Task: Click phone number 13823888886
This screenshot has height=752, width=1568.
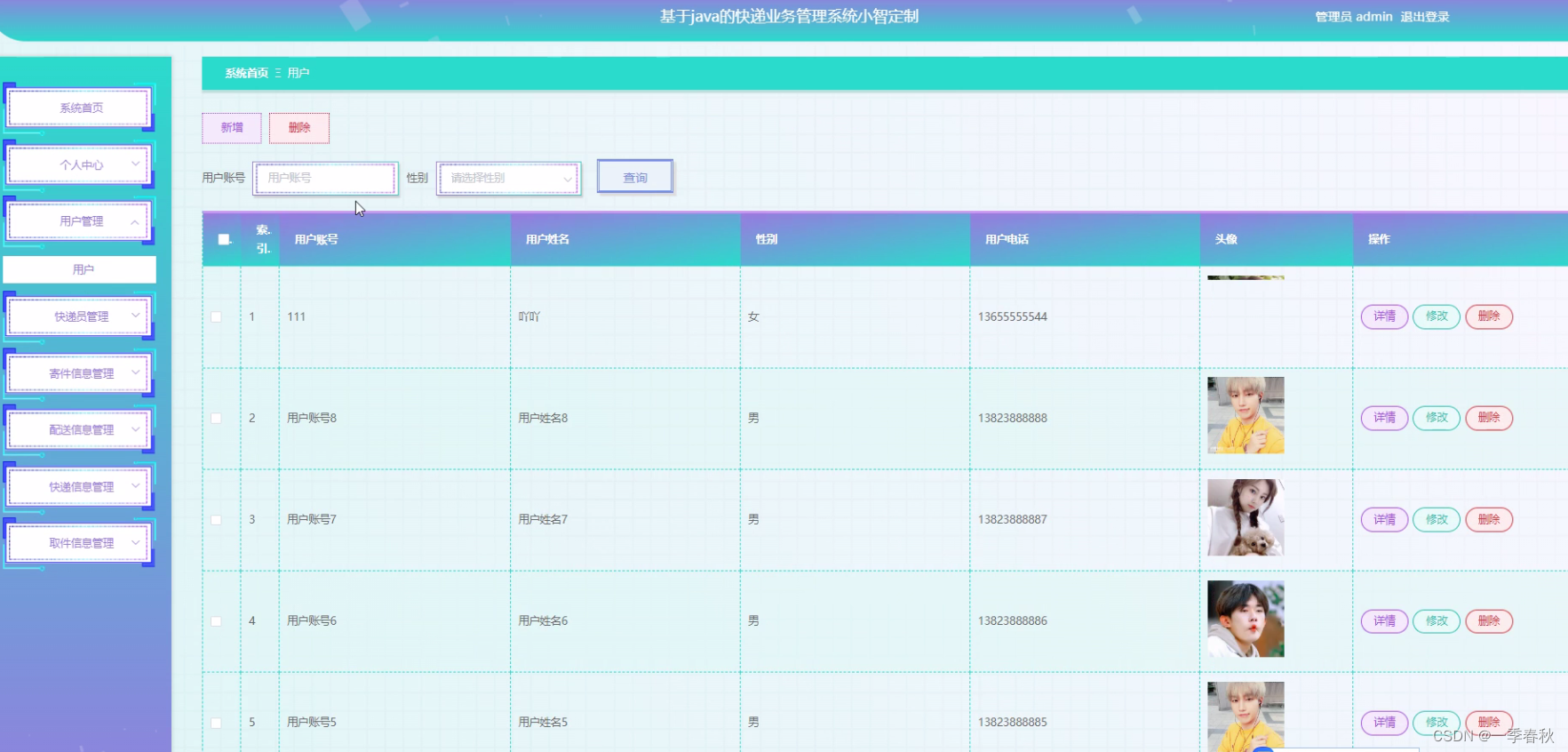Action: coord(1013,620)
